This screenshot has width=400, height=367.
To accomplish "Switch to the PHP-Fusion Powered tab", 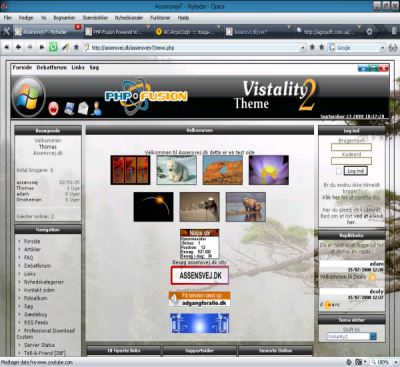I will pyautogui.click(x=117, y=32).
